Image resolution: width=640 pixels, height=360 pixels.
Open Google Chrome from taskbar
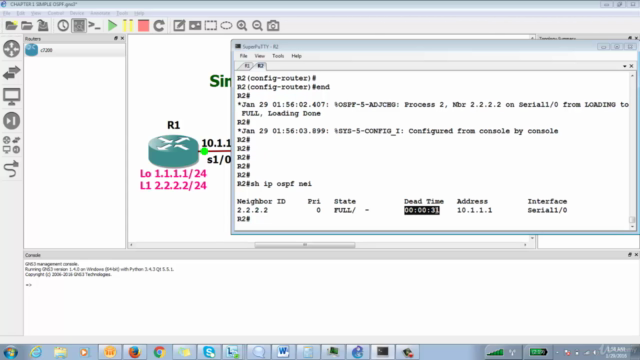(x=159, y=352)
